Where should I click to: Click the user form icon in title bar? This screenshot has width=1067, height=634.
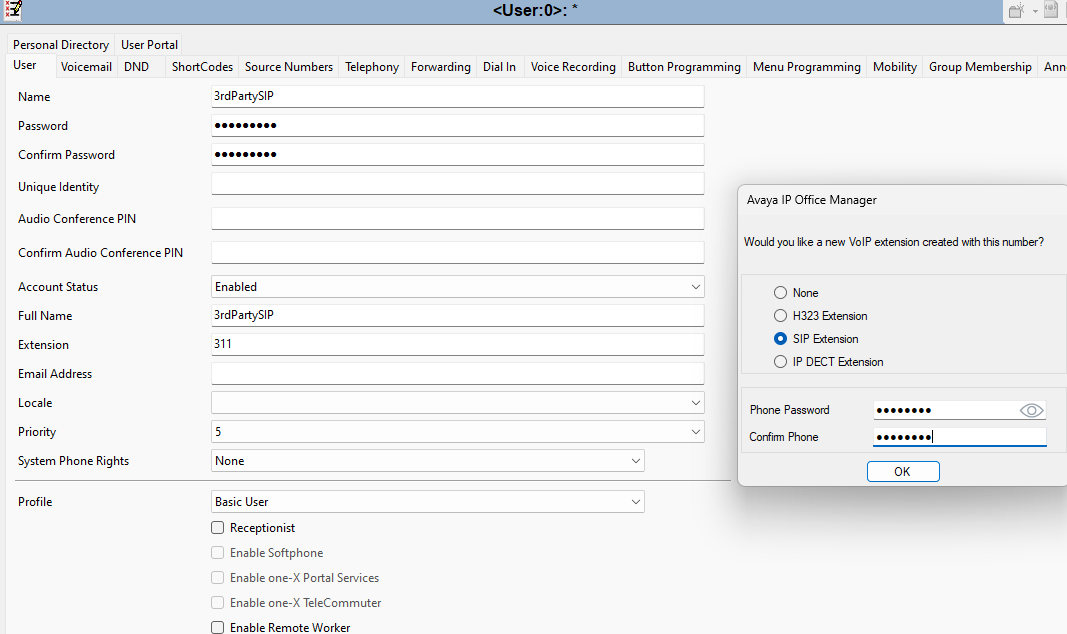[x=13, y=10]
